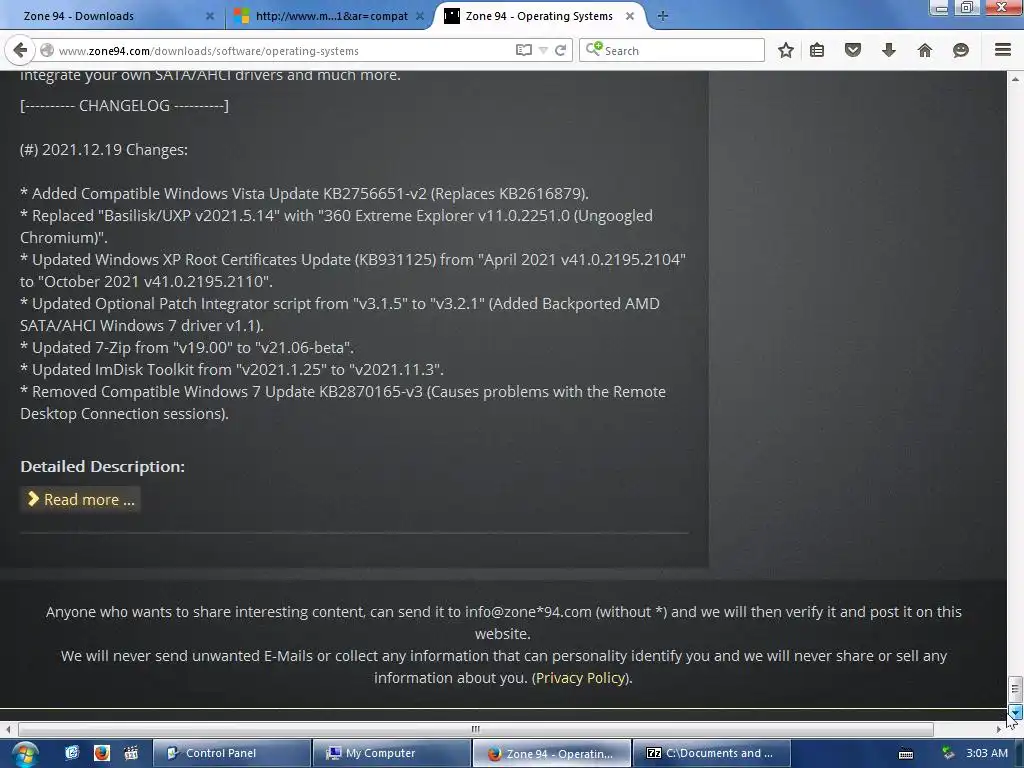Click the horizontal scrollbar thumb

[475, 729]
